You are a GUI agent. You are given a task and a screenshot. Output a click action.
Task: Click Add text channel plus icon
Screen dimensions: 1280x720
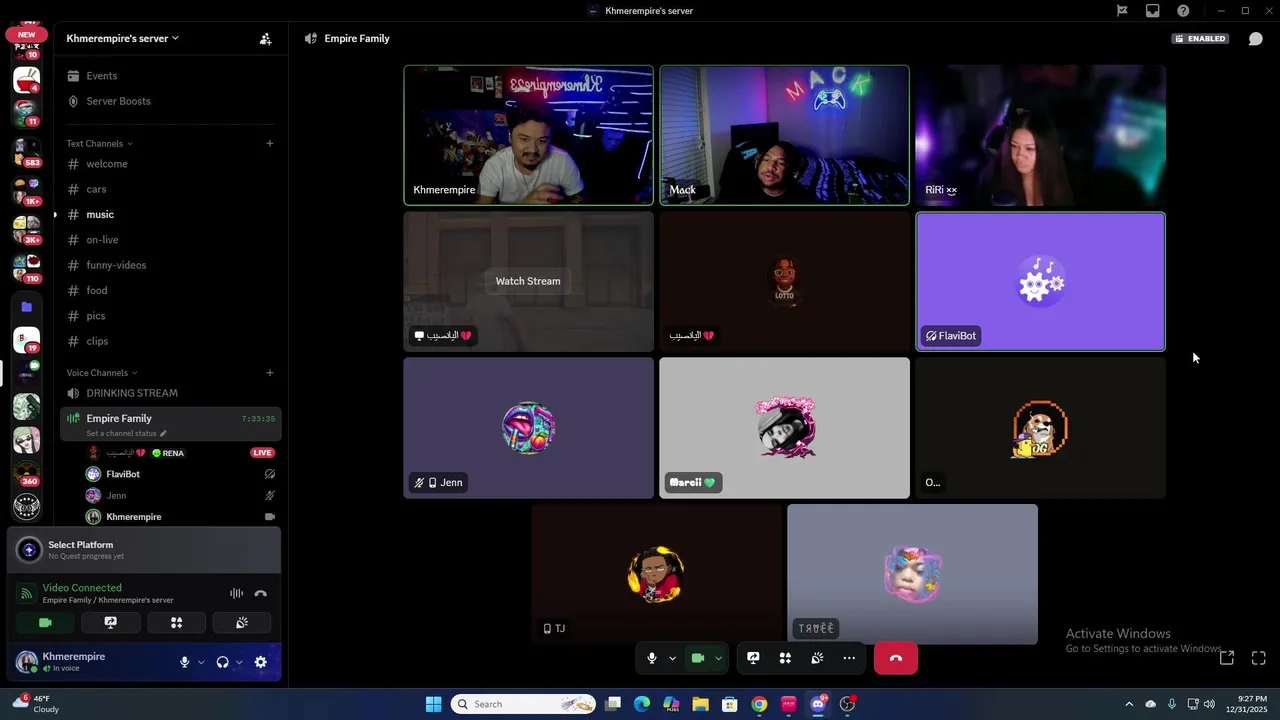click(x=270, y=143)
